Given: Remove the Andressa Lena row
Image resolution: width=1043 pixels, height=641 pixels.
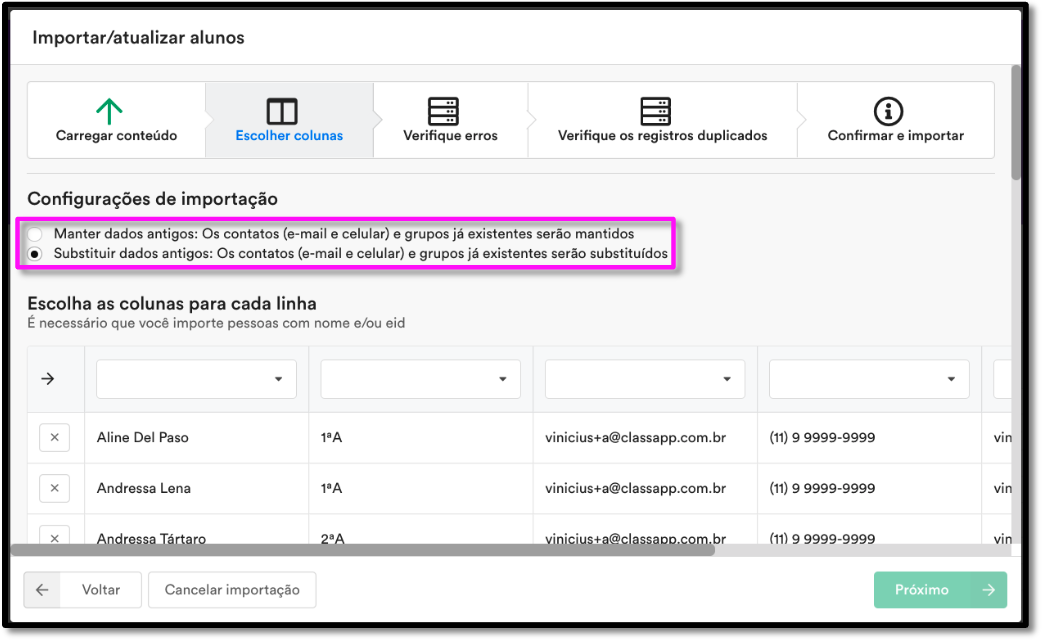Looking at the screenshot, I should pos(54,489).
